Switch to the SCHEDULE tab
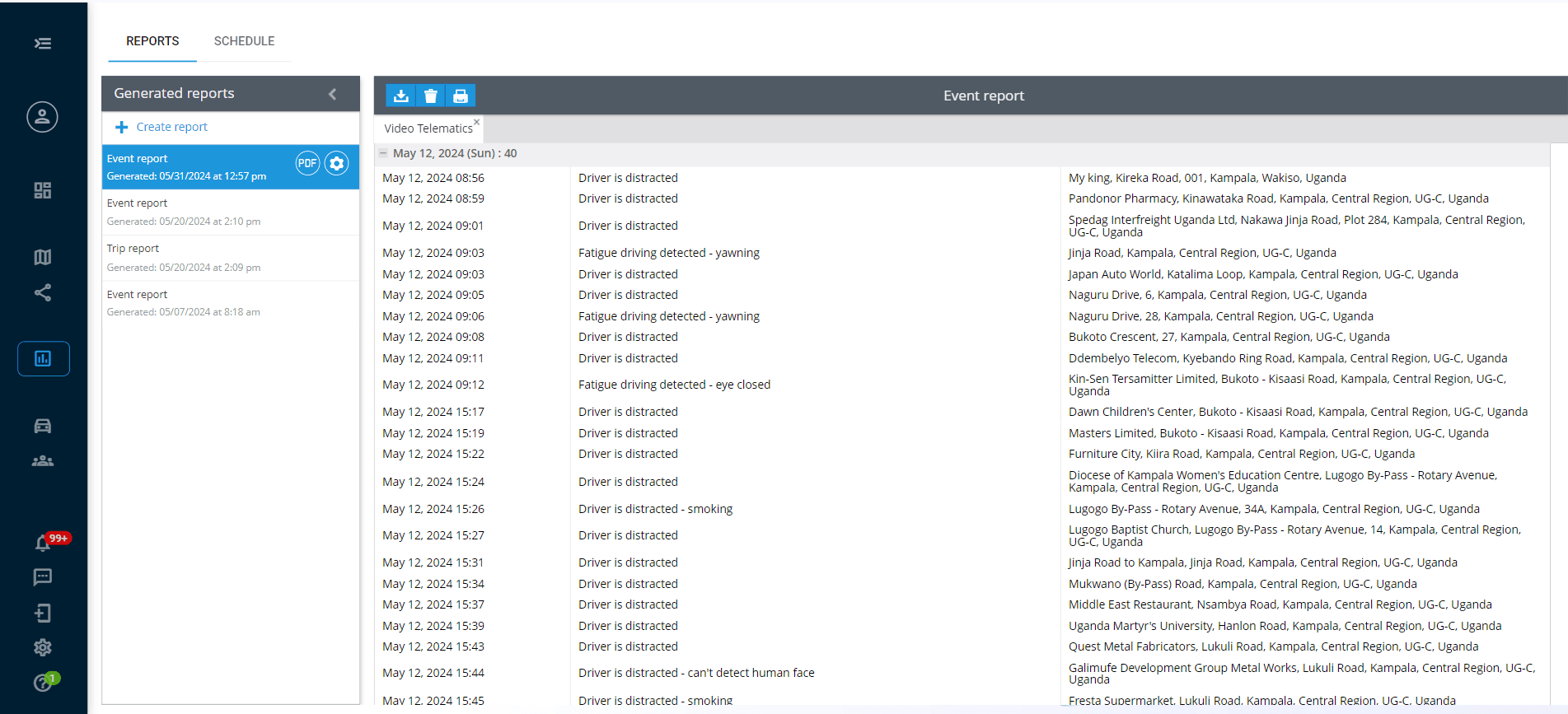The height and width of the screenshot is (714, 1568). click(245, 41)
